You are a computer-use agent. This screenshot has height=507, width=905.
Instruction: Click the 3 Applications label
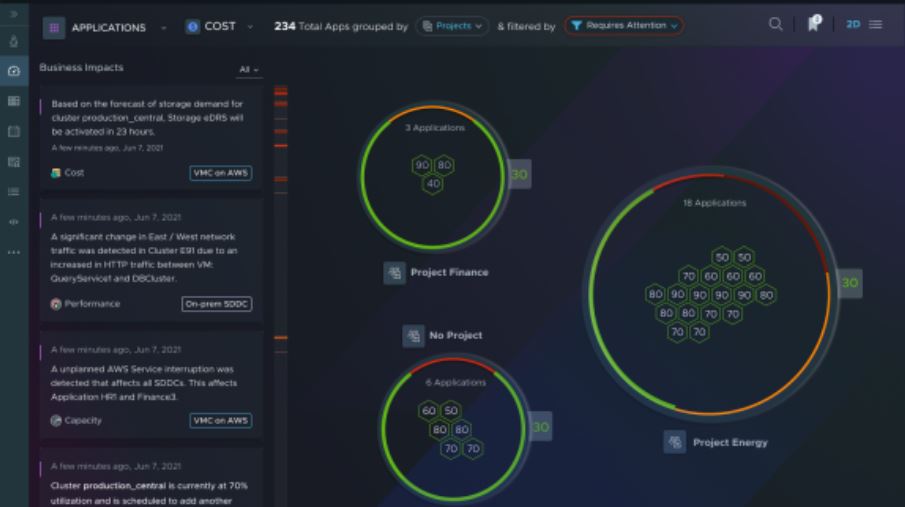[435, 128]
